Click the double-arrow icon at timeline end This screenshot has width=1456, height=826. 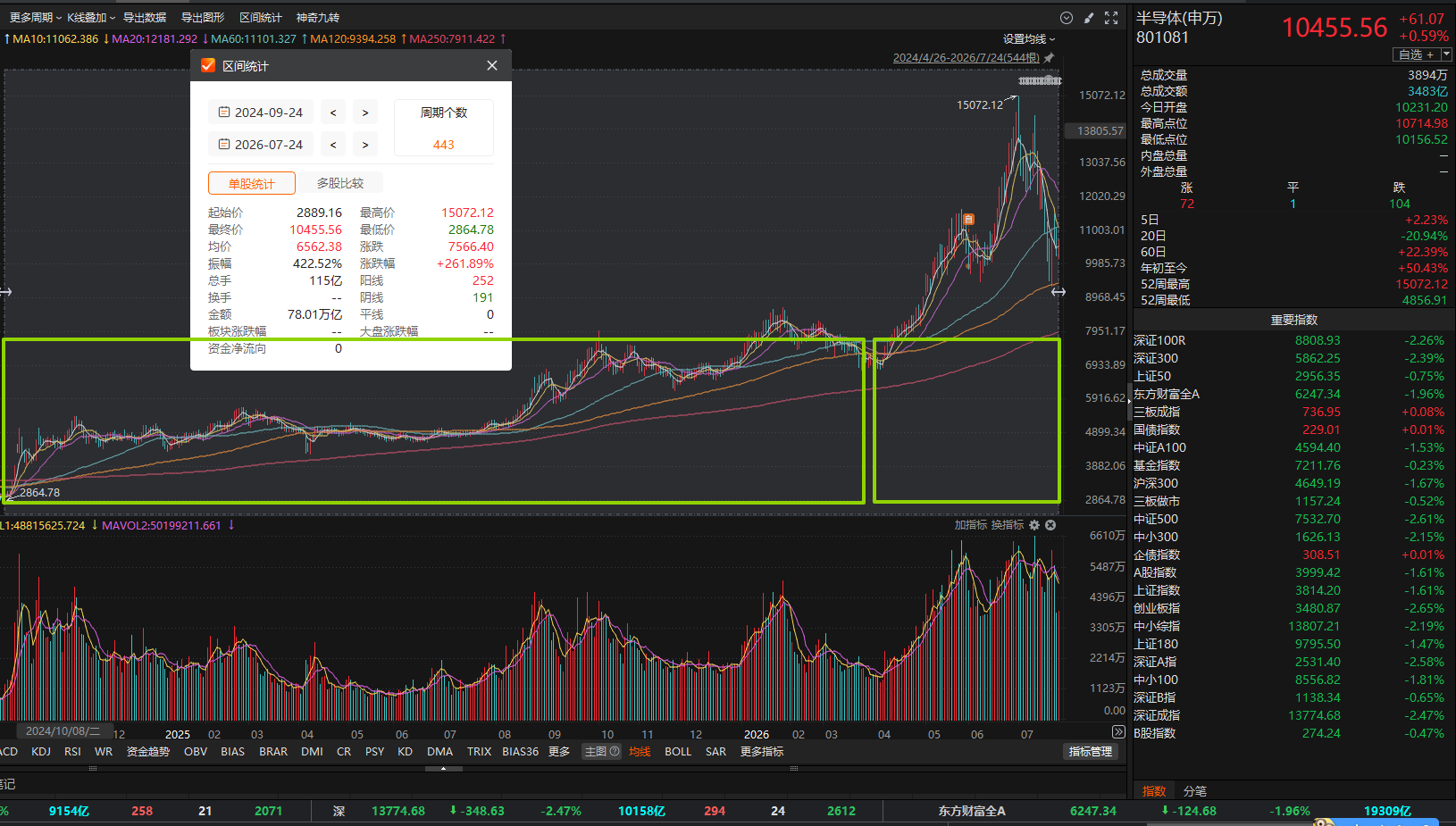[x=1118, y=732]
